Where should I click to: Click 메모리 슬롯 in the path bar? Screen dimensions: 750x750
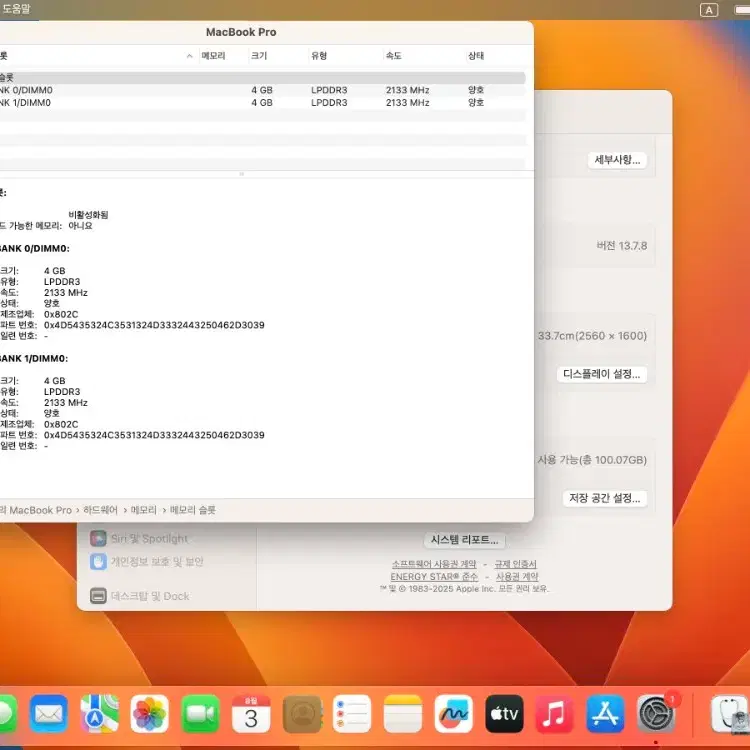coord(193,510)
